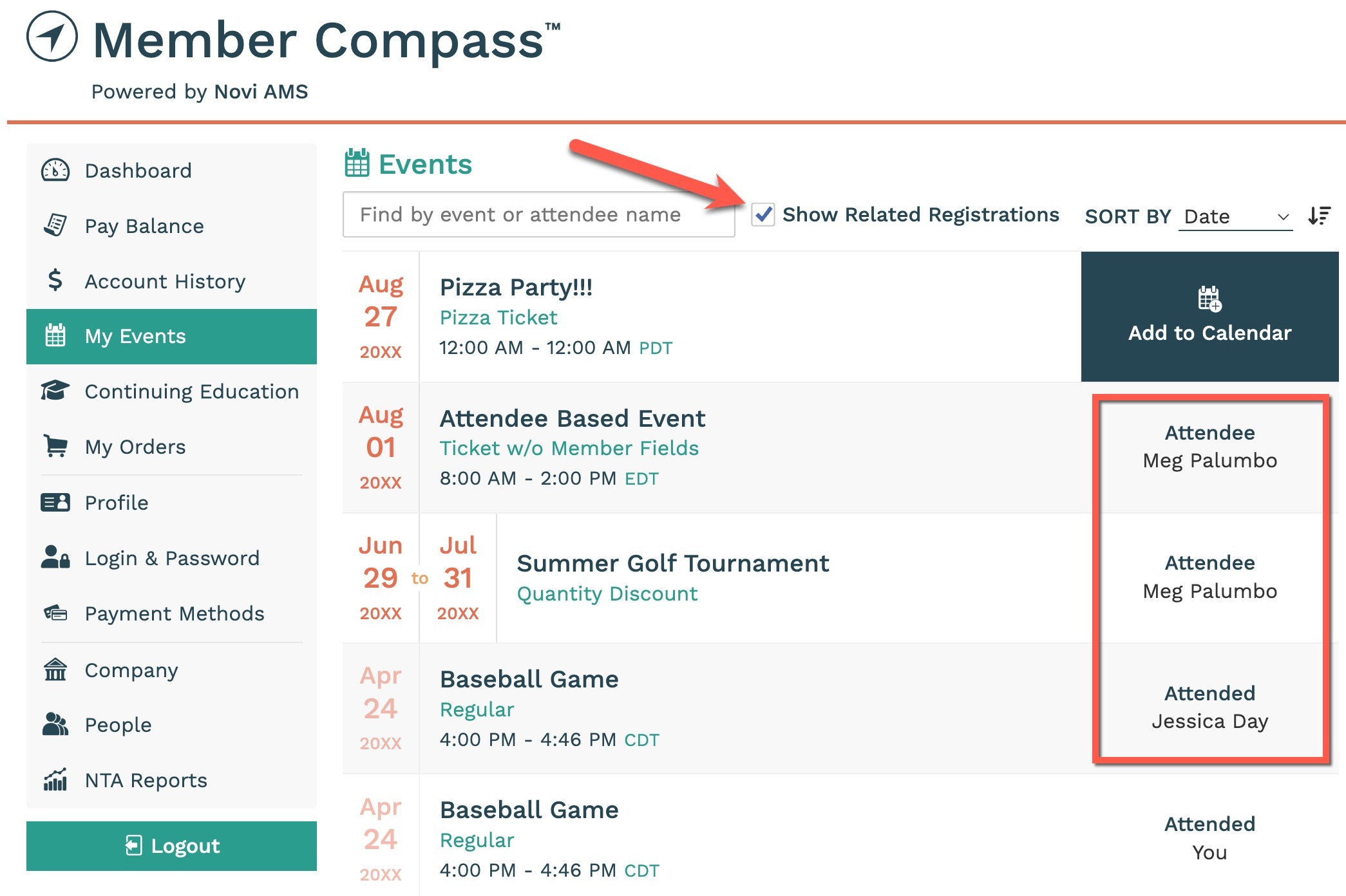
Task: Click the Continuing Education graduation cap icon
Action: pos(55,391)
